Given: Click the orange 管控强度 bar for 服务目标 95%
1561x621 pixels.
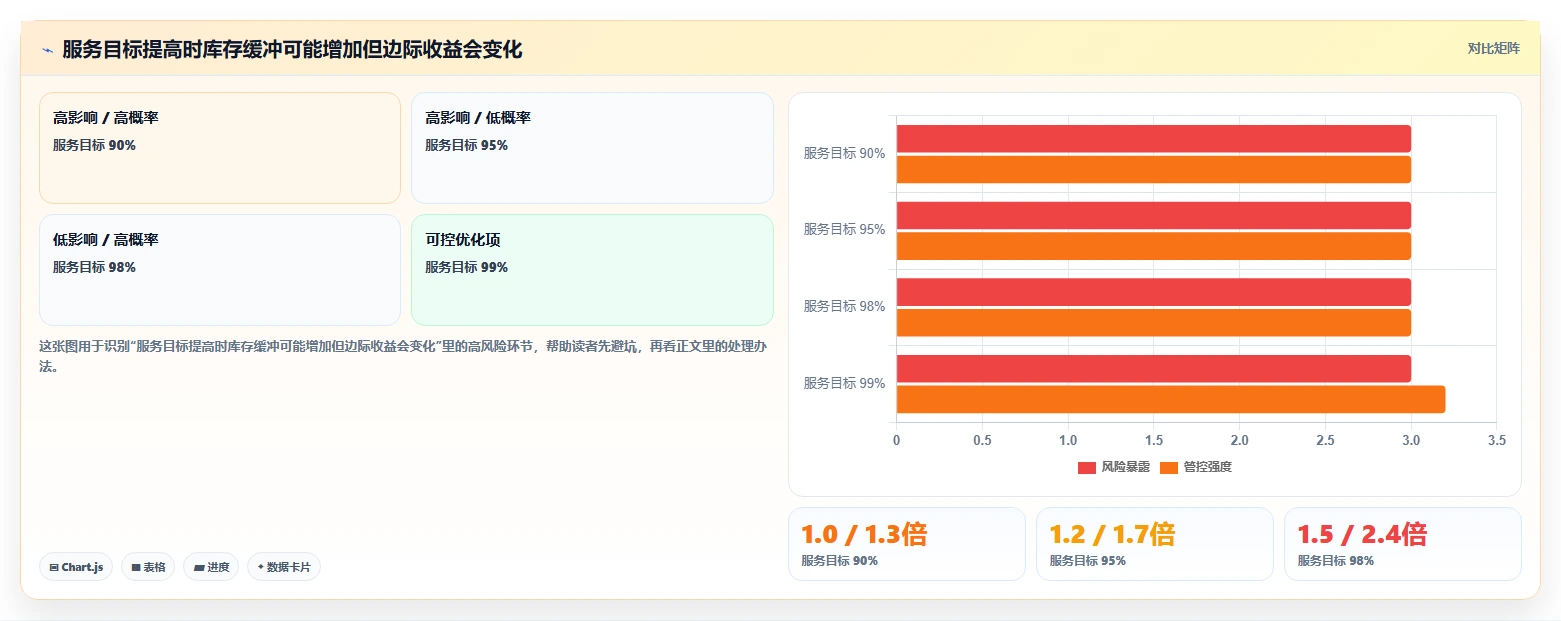Looking at the screenshot, I should click(1153, 246).
